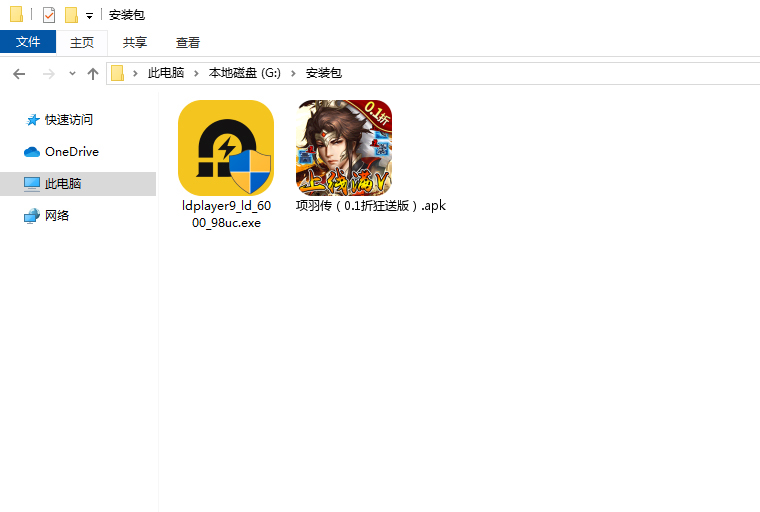Select 快速访问 in navigation pane
This screenshot has width=760, height=512.
(69, 120)
